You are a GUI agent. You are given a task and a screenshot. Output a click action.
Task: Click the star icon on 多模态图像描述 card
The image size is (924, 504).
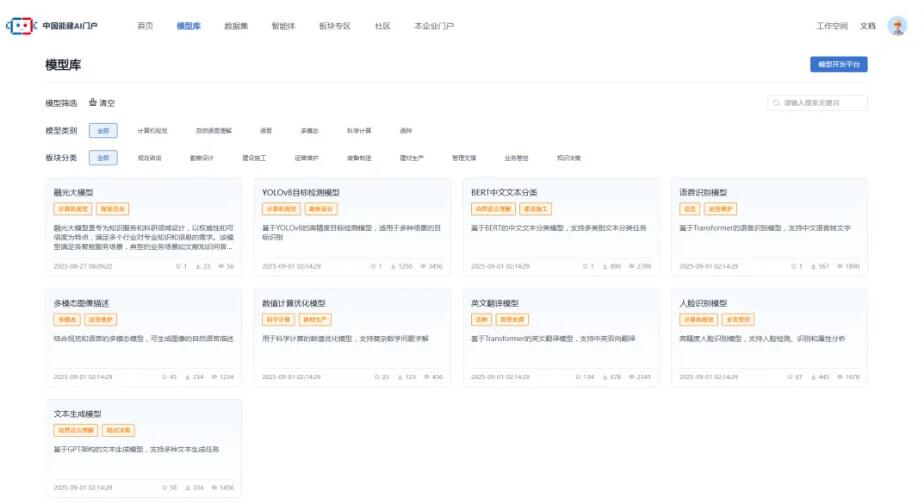click(x=164, y=377)
